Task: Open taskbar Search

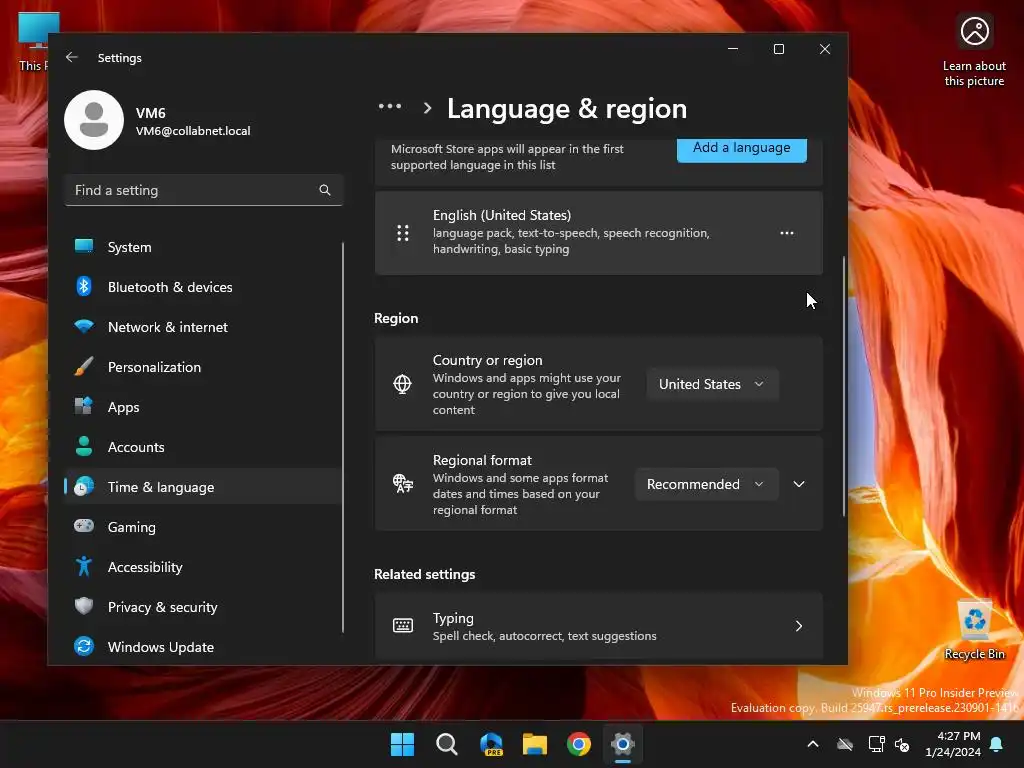Action: pyautogui.click(x=447, y=744)
